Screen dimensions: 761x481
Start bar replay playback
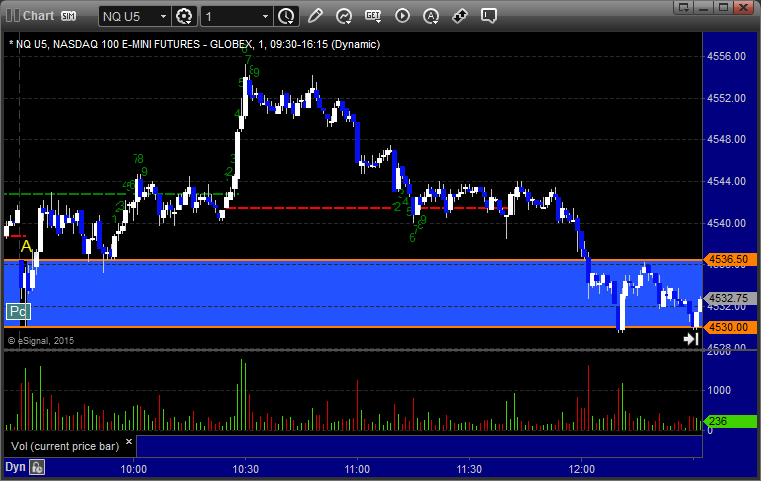pyautogui.click(x=402, y=16)
